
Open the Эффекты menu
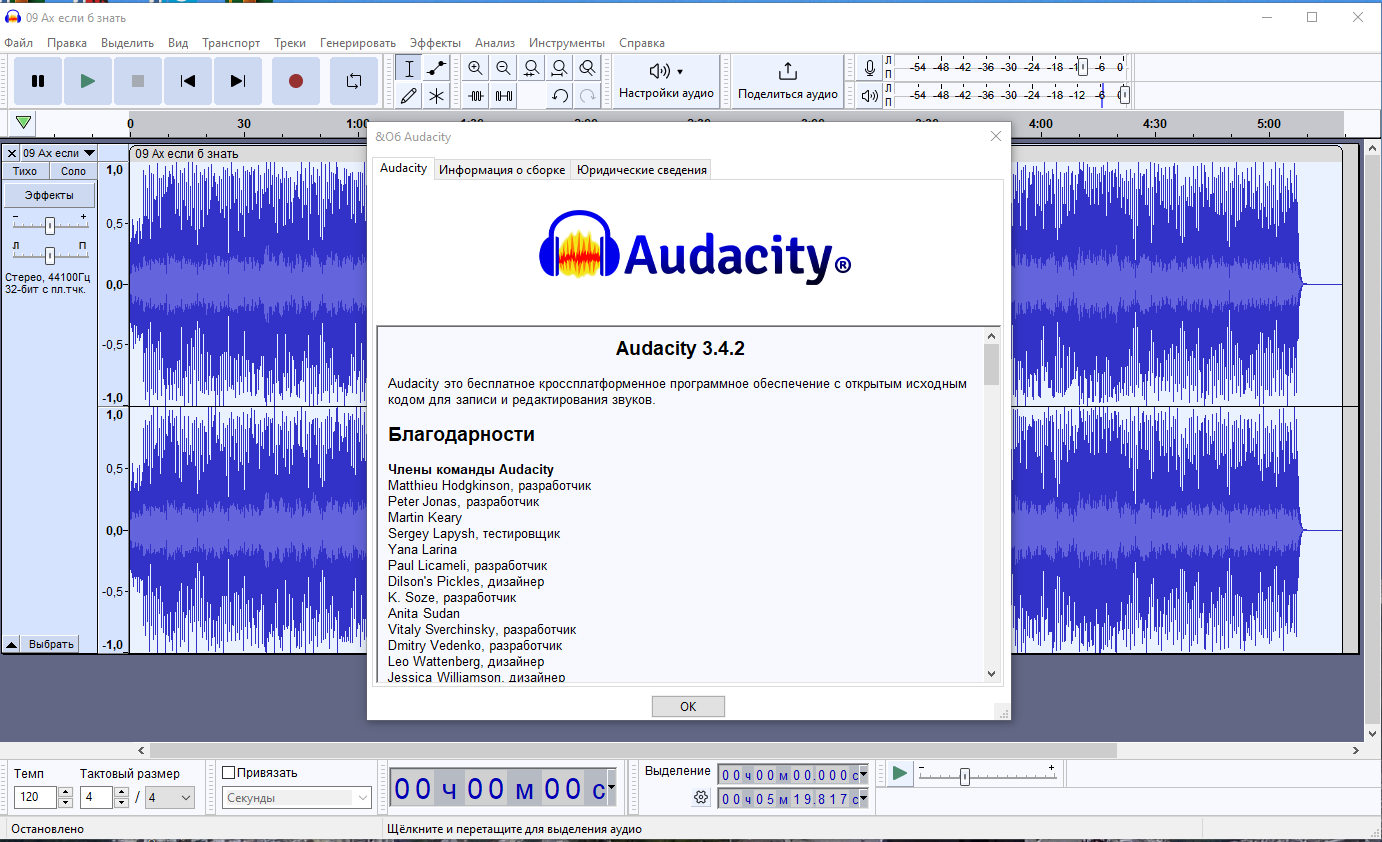(435, 43)
